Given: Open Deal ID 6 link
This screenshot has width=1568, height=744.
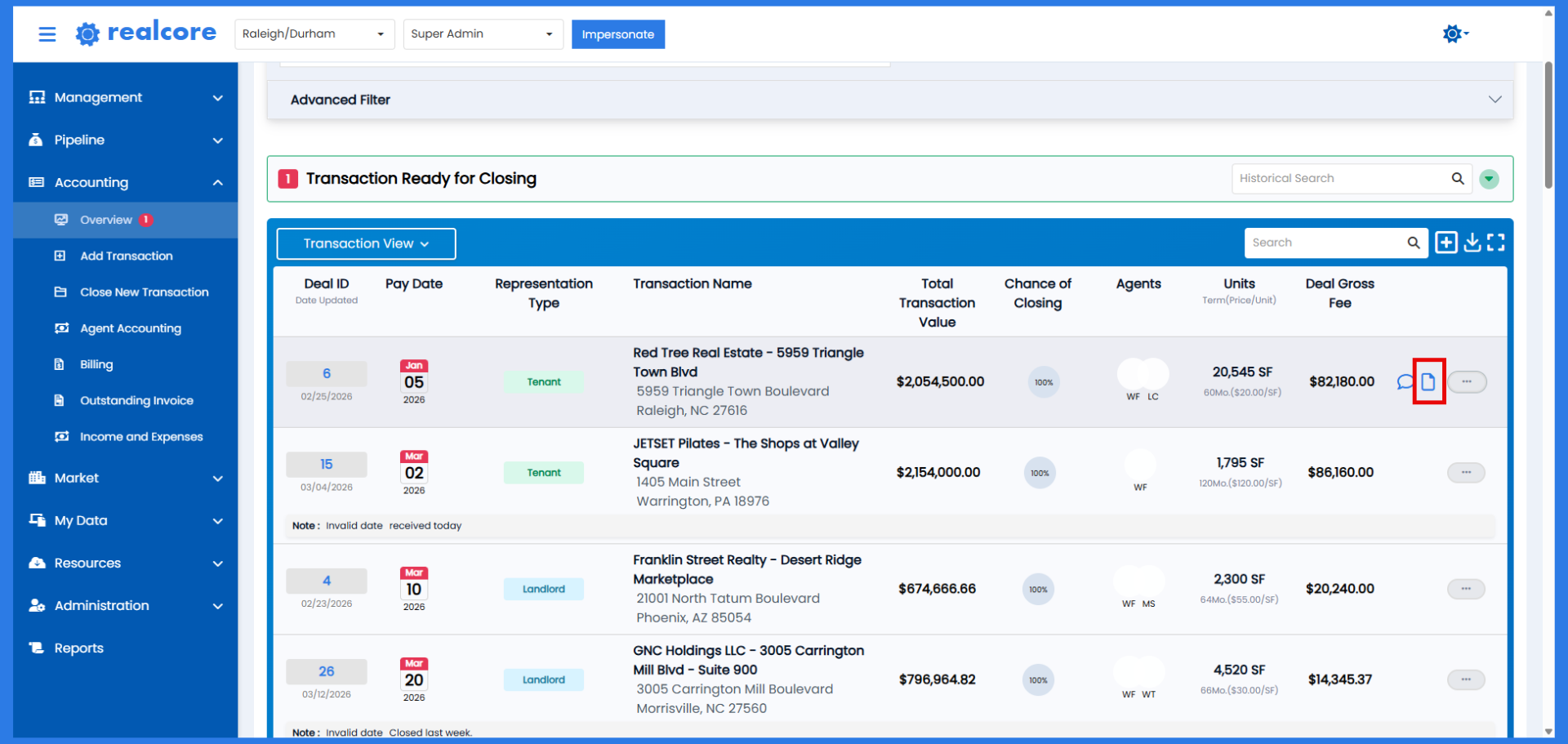Looking at the screenshot, I should coord(327,373).
